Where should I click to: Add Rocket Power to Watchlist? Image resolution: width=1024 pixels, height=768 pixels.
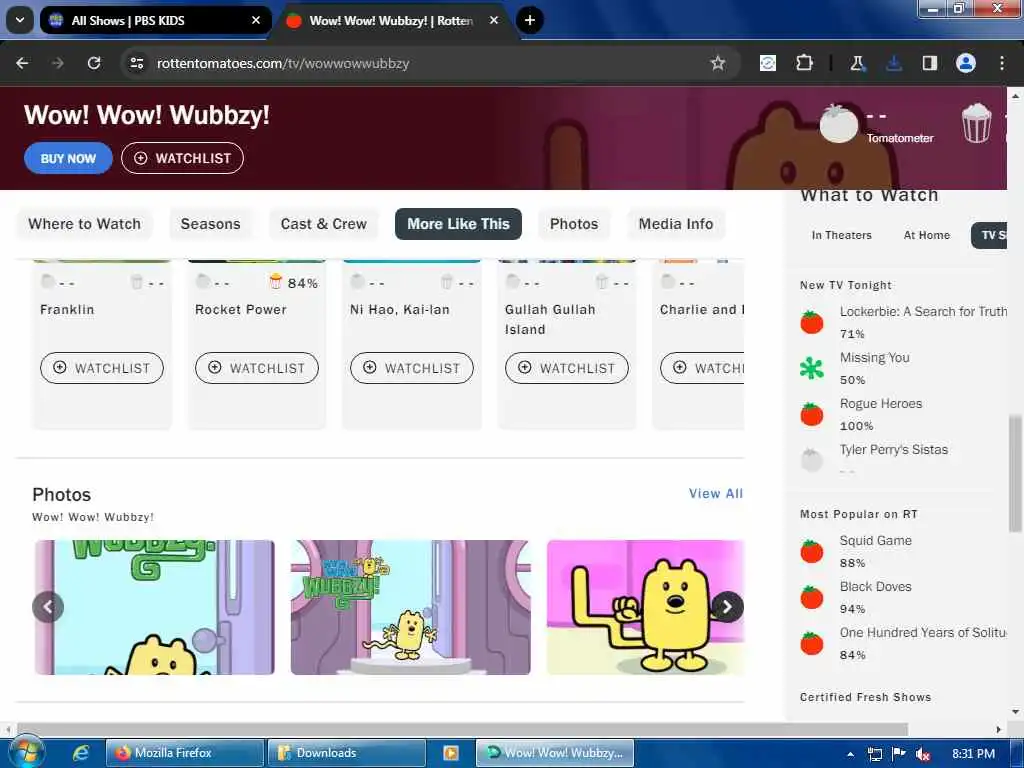point(257,368)
